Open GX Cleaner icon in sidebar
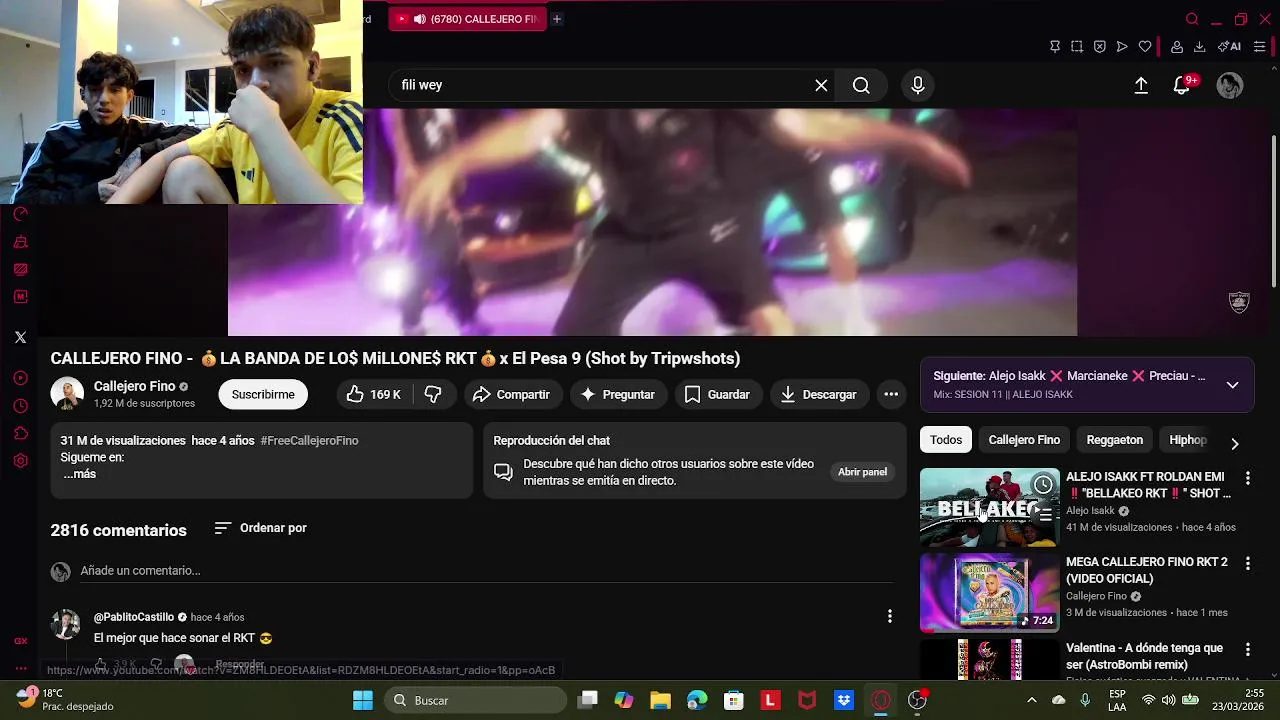Image resolution: width=1280 pixels, height=720 pixels. (20, 242)
